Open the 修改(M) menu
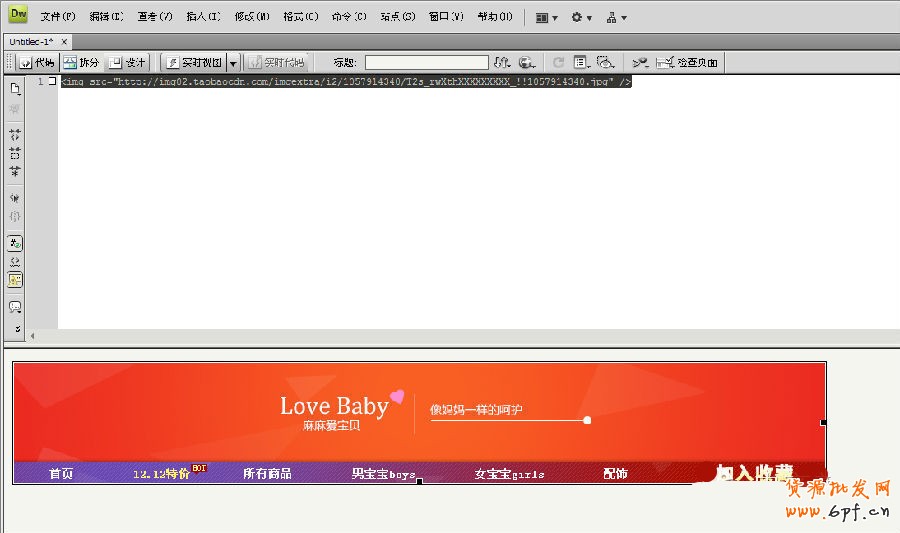Viewport: 900px width, 533px height. pos(252,17)
